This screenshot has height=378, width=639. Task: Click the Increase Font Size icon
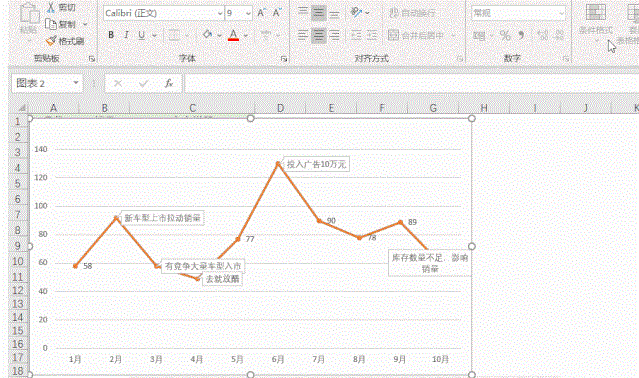(261, 13)
